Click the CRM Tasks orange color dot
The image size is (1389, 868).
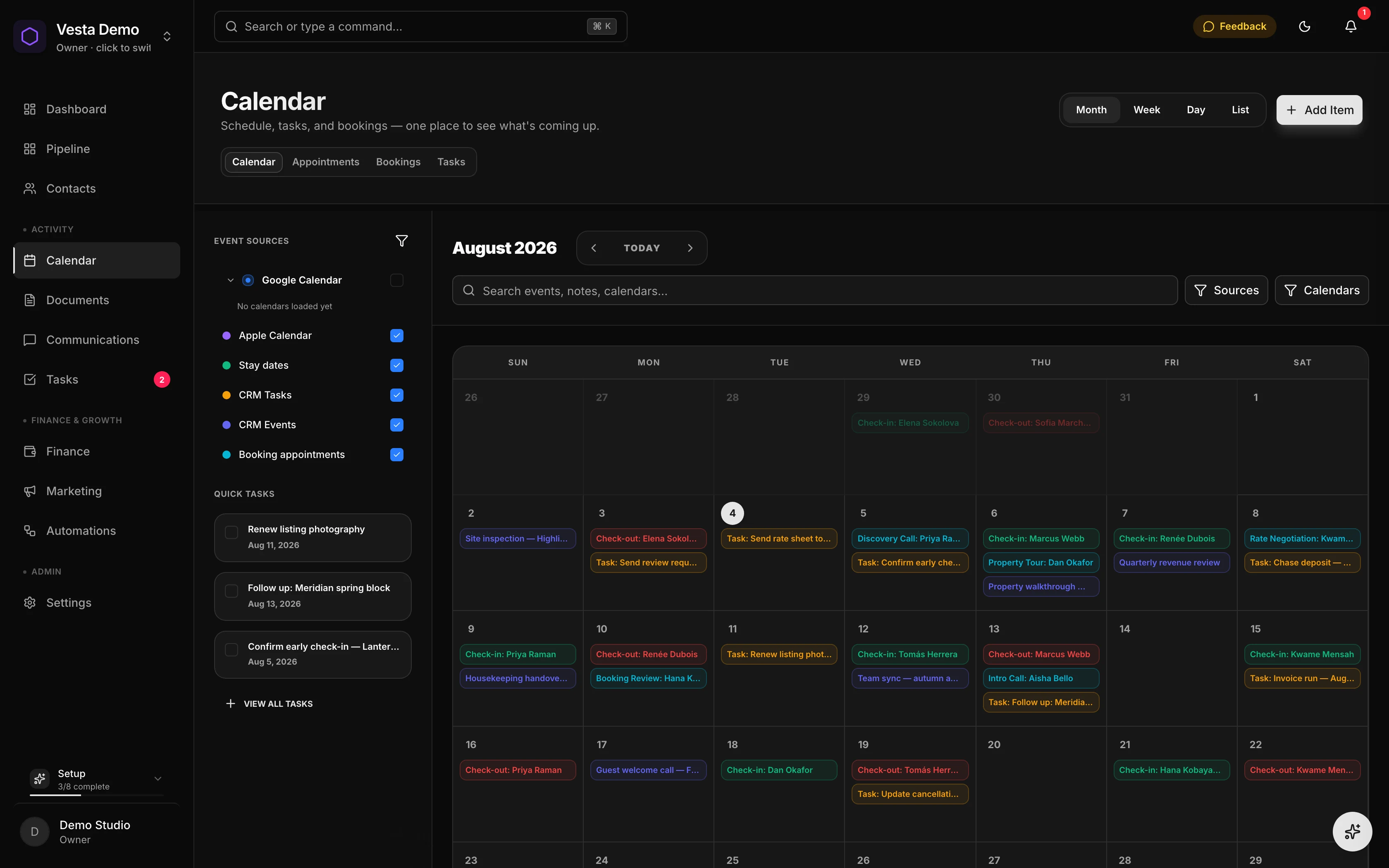[x=226, y=395]
